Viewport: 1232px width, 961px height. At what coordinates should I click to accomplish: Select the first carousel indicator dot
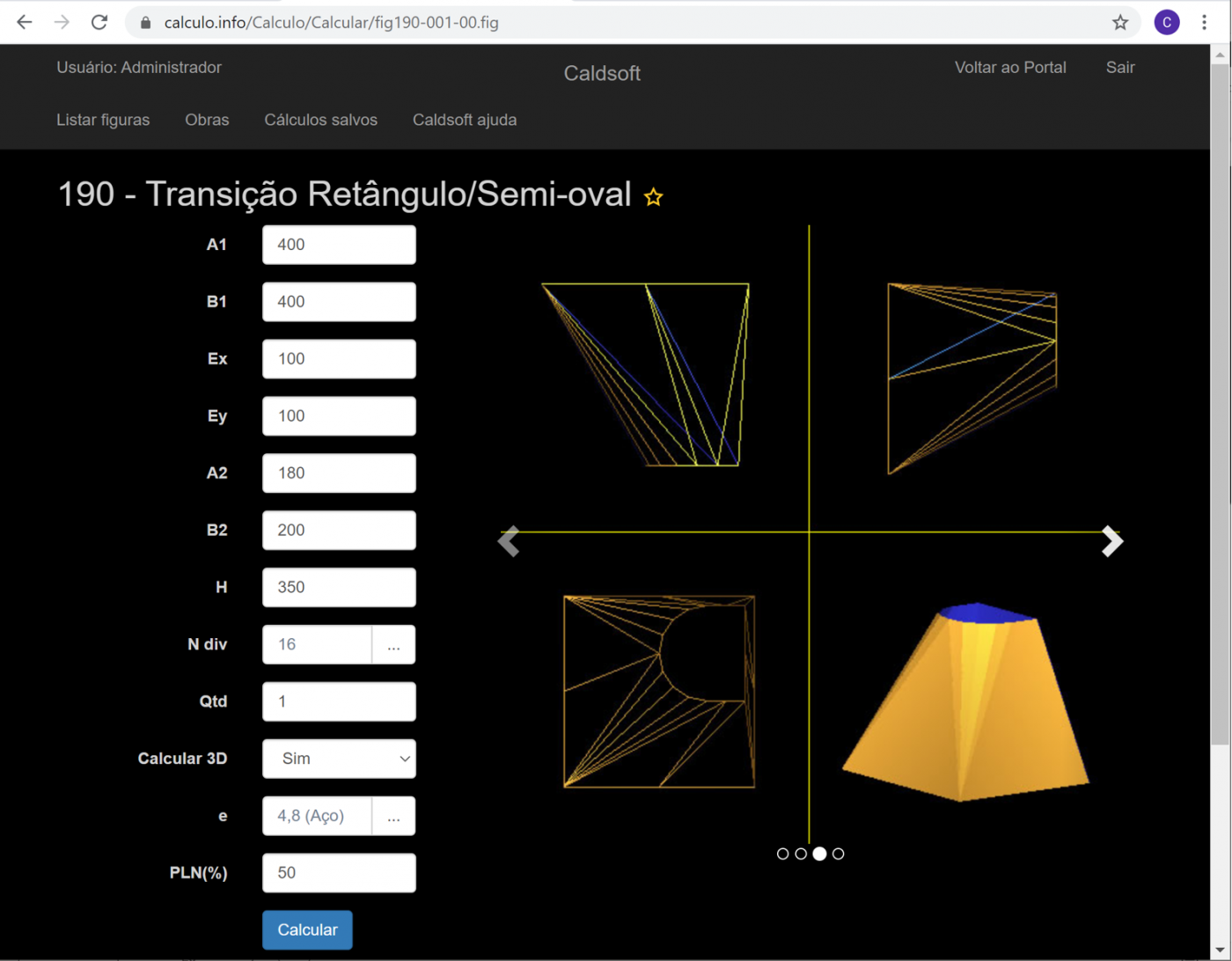[x=782, y=854]
